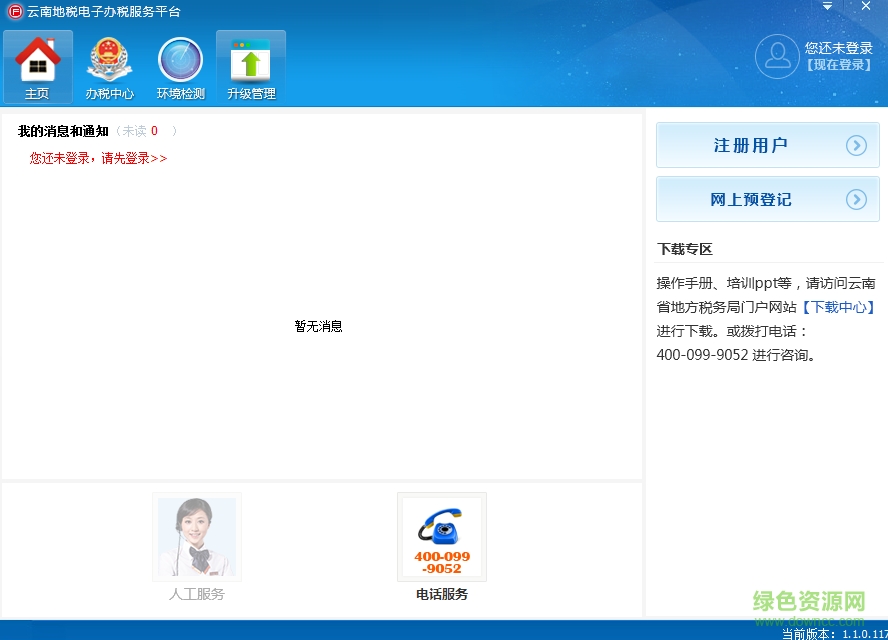Open the 【下载中心】 download link

click(837, 307)
